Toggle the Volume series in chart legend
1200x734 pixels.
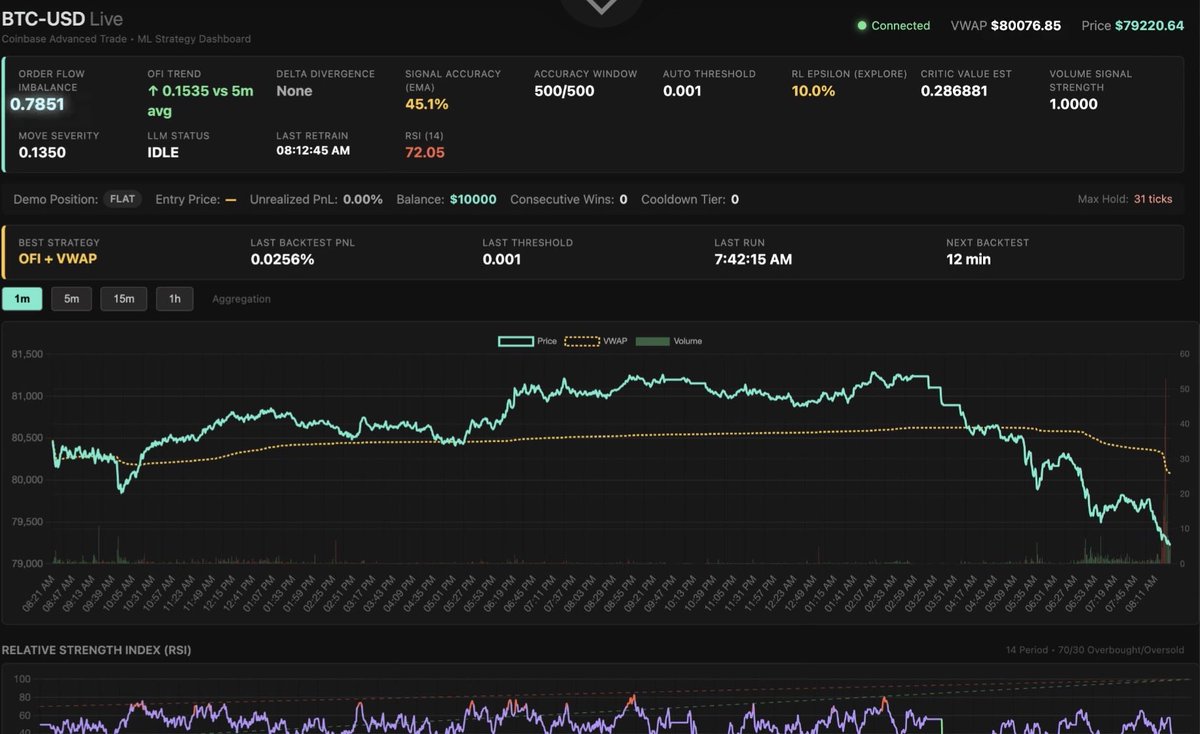[x=669, y=341]
